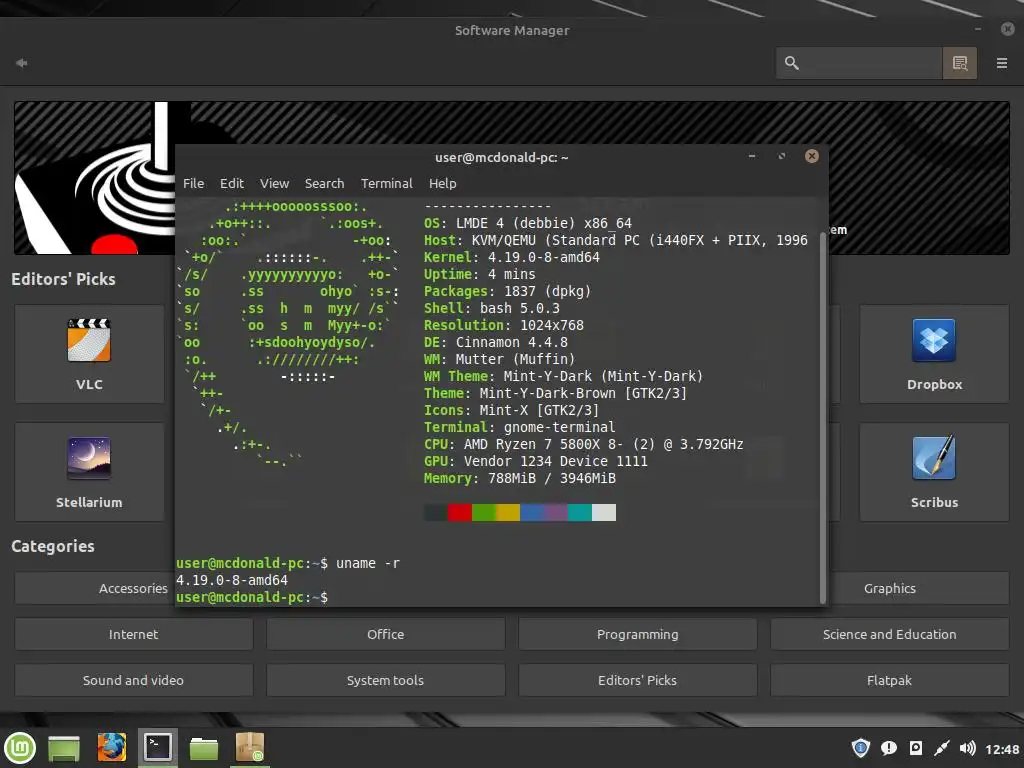Switch to Software Manager taskbar icon
Viewport: 1024px width, 768px height.
249,748
